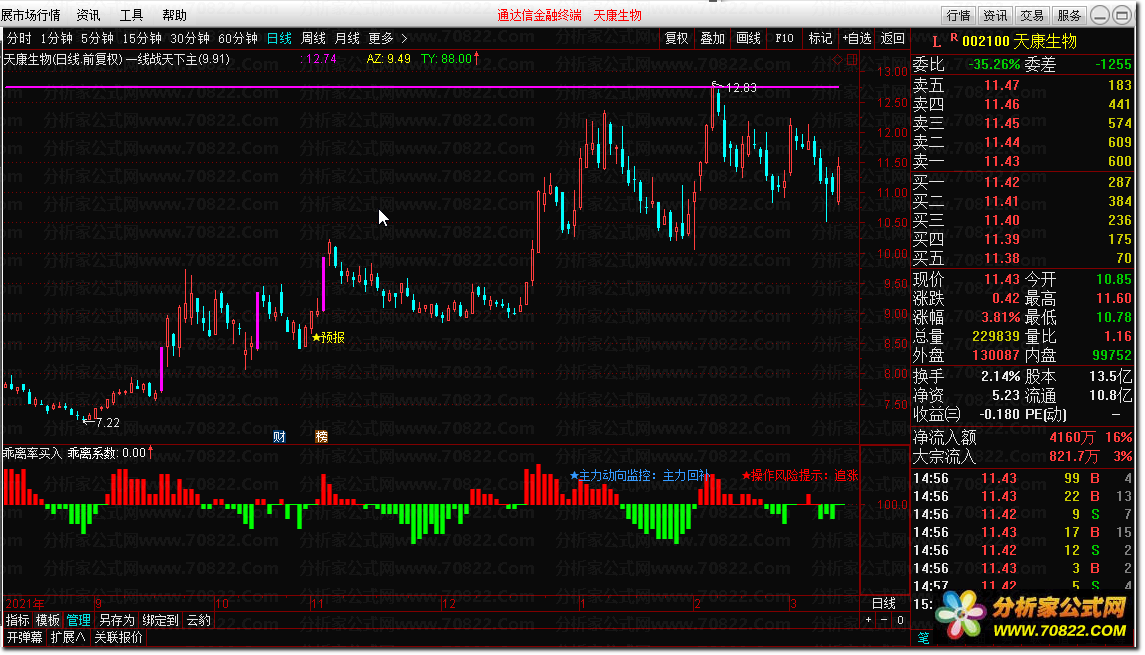Click 关联报价 linked quotes button

tap(118, 637)
